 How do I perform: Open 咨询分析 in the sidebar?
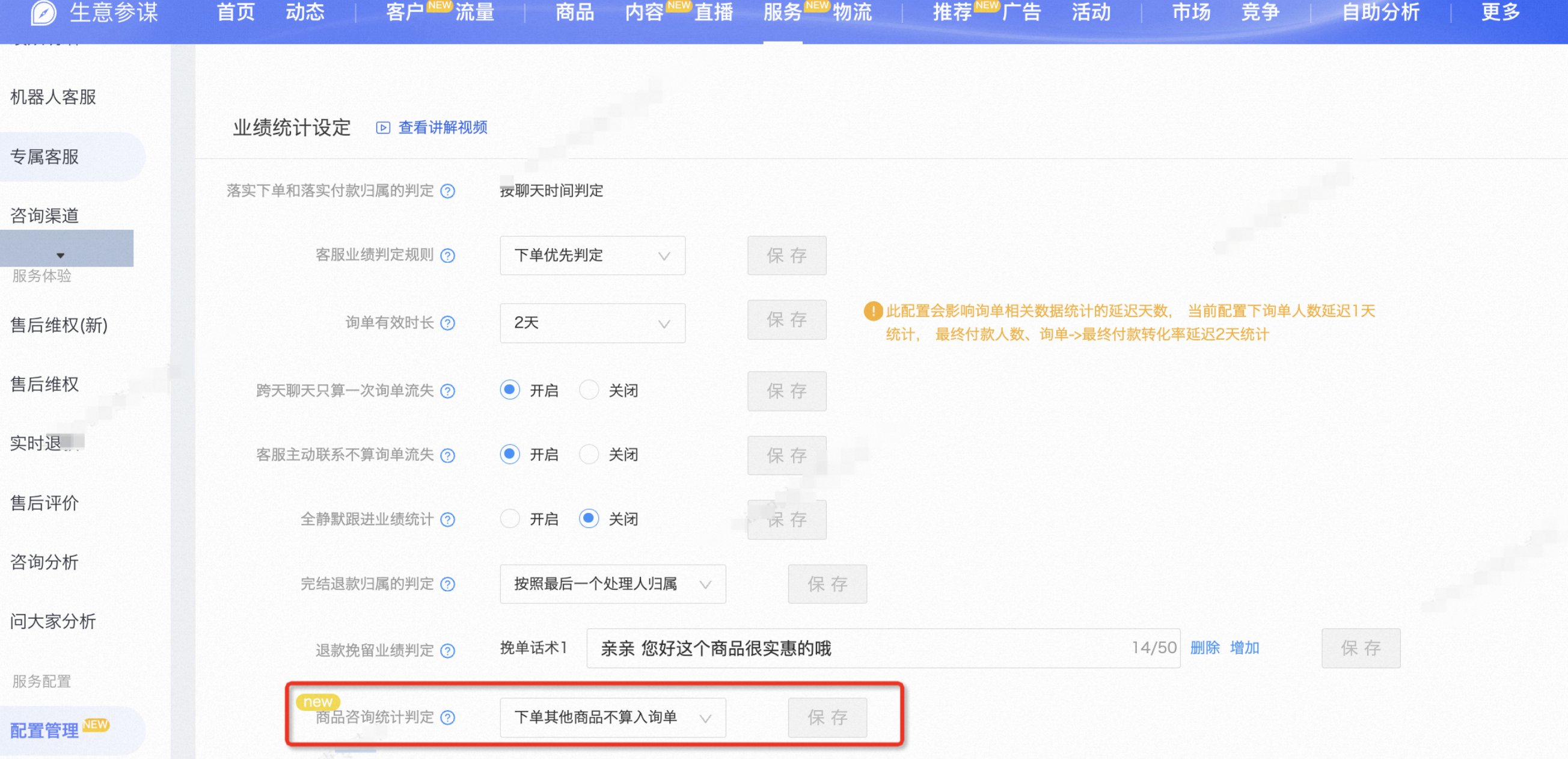[x=44, y=562]
